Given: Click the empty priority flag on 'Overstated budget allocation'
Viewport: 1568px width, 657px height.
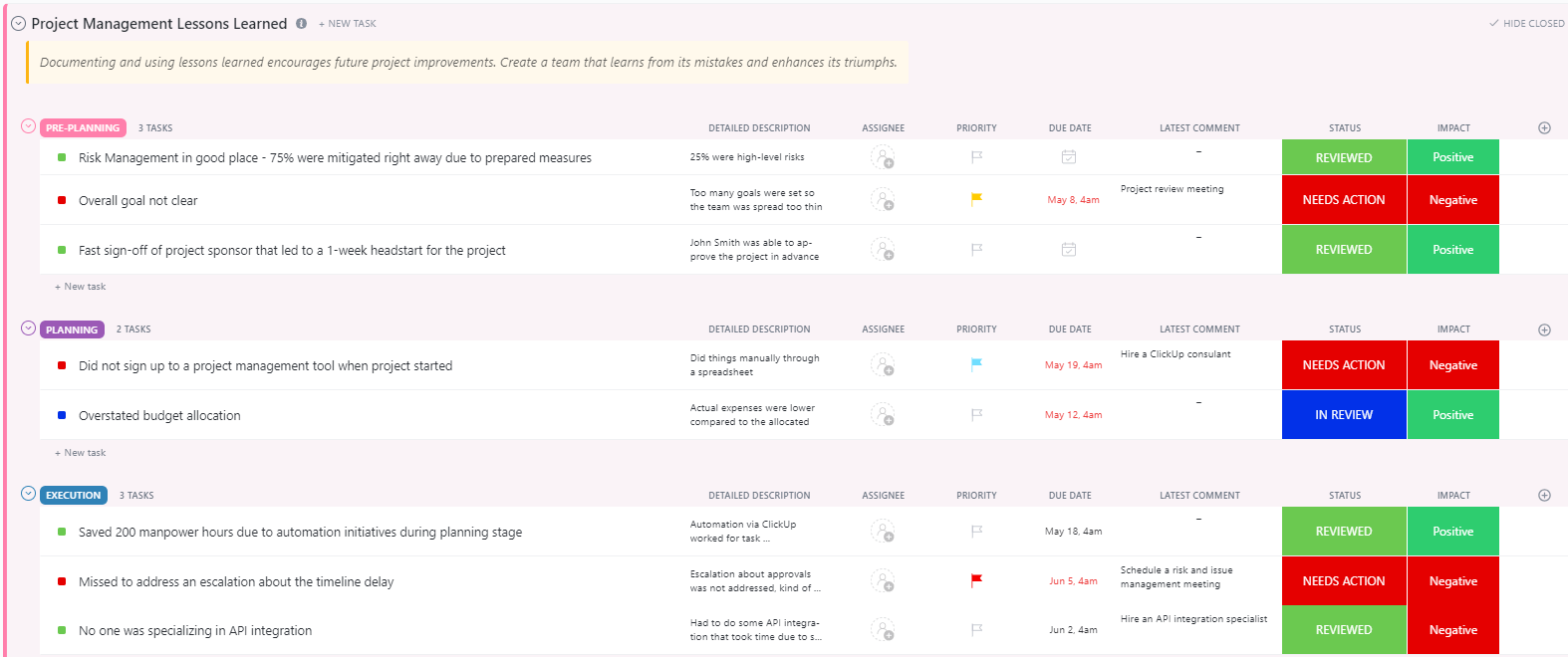Looking at the screenshot, I should [x=976, y=415].
